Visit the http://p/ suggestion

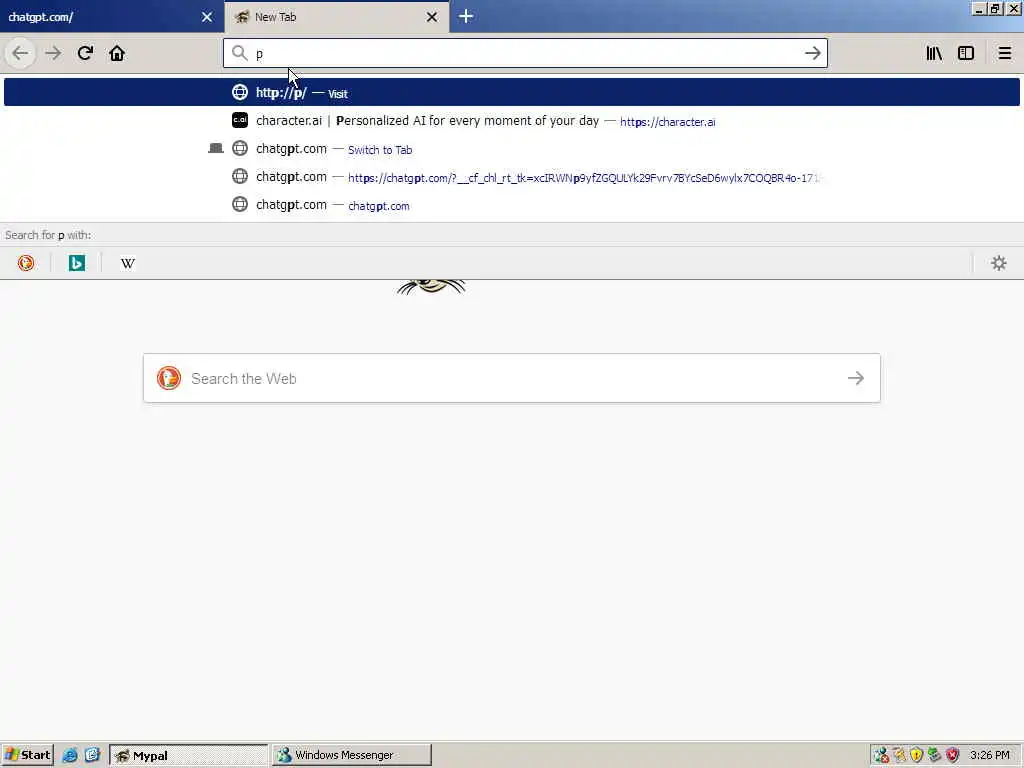point(511,92)
